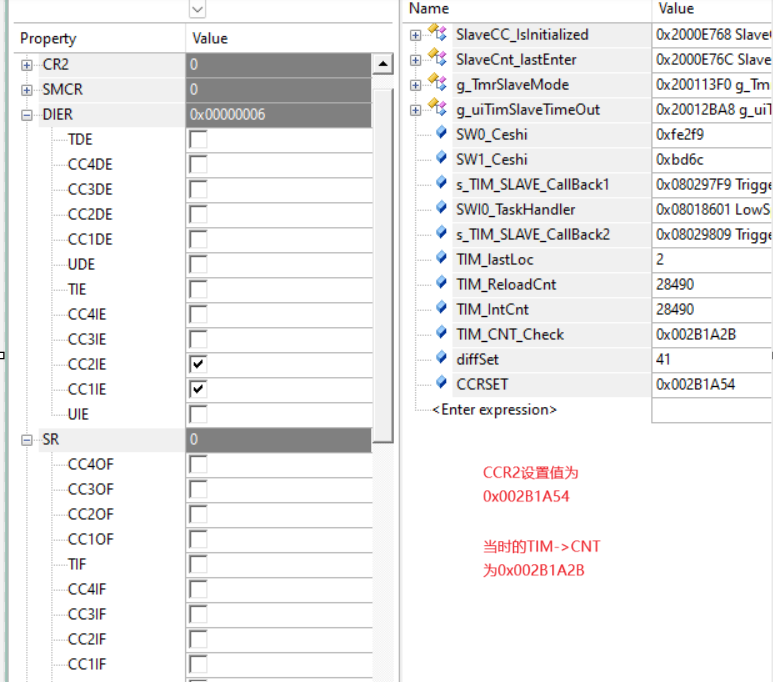Expand the g_uiTimSlaveTimeOut watch entry
This screenshot has height=682, width=773.
pyautogui.click(x=415, y=110)
